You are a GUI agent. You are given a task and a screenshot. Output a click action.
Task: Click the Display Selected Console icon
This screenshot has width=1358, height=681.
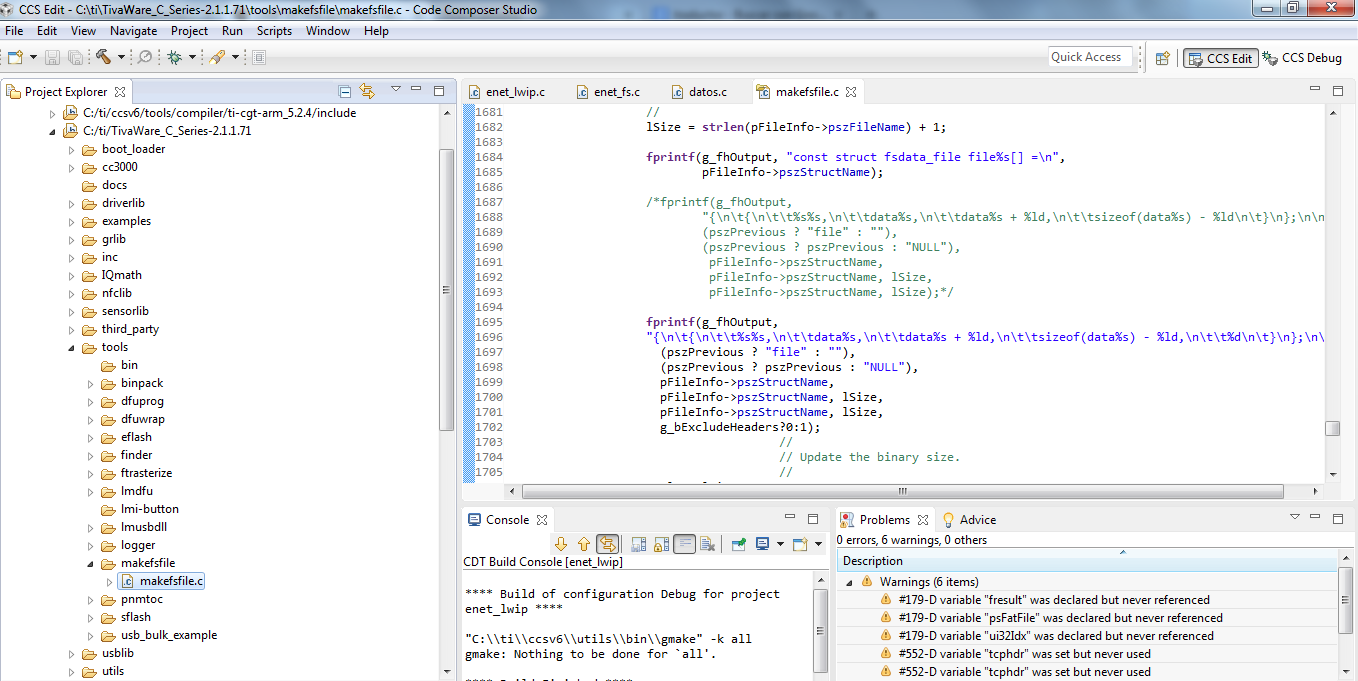pyautogui.click(x=763, y=544)
